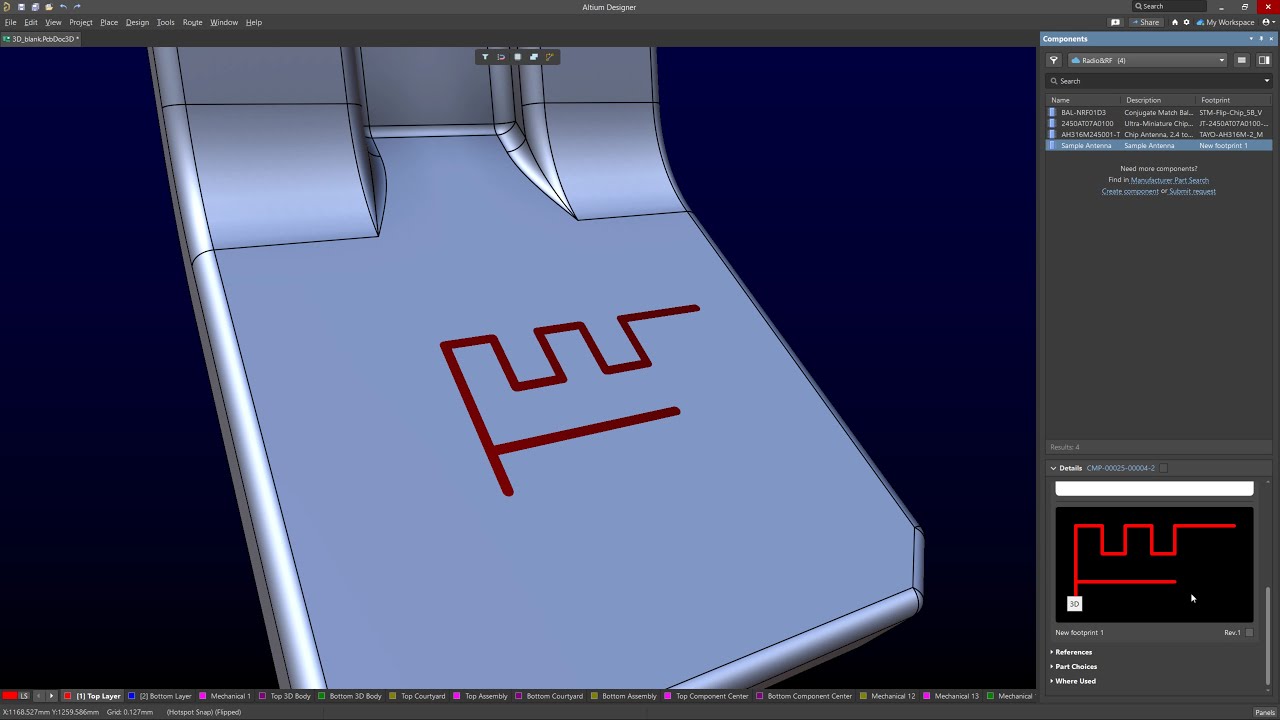Screen dimensions: 1280x720
Task: Click the Save icon in the title bar
Action: [21, 7]
